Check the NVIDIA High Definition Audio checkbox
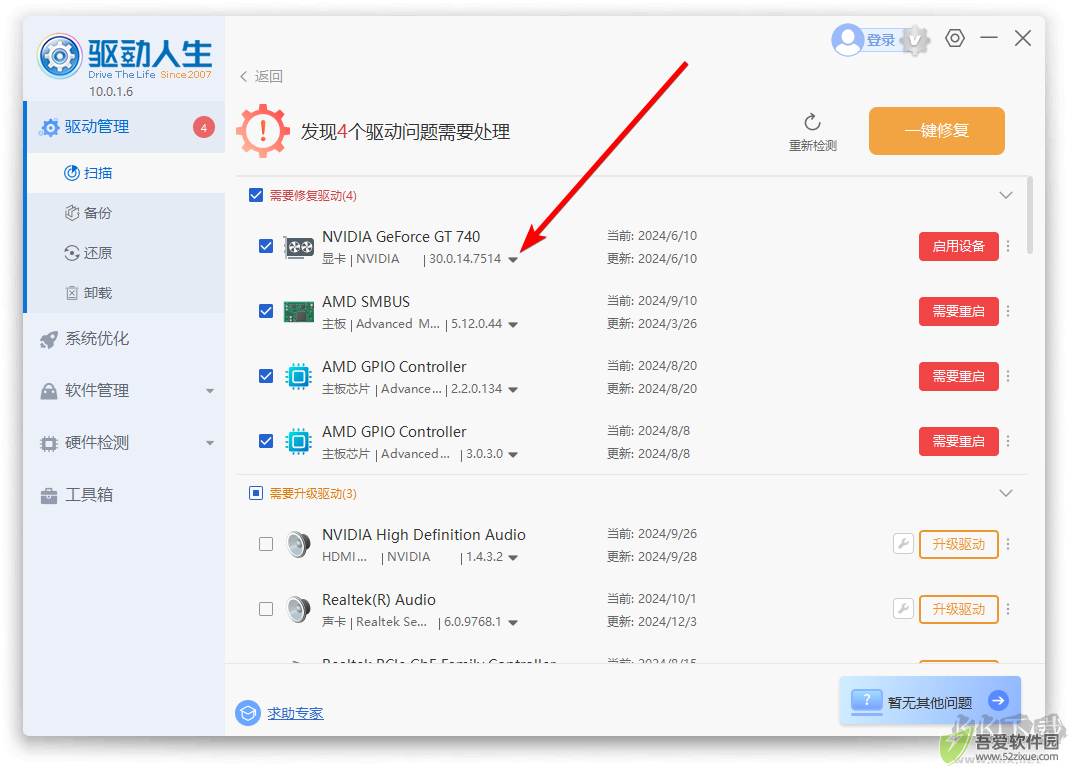The image size is (1068, 766). click(x=266, y=544)
